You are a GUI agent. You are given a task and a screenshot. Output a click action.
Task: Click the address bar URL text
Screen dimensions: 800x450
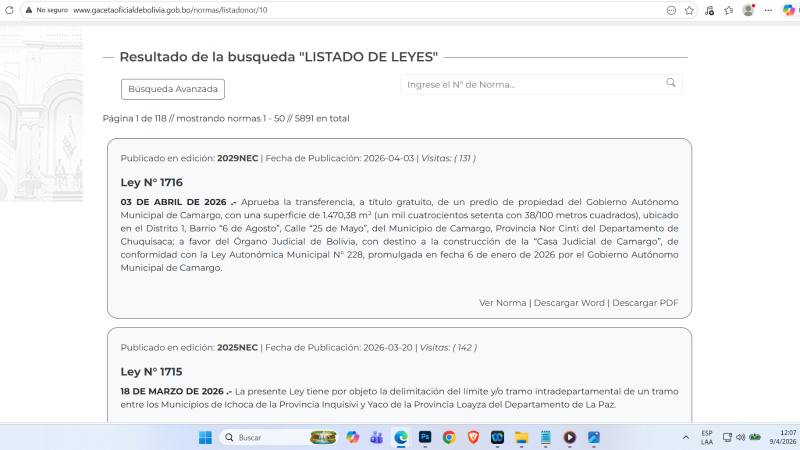click(x=170, y=10)
